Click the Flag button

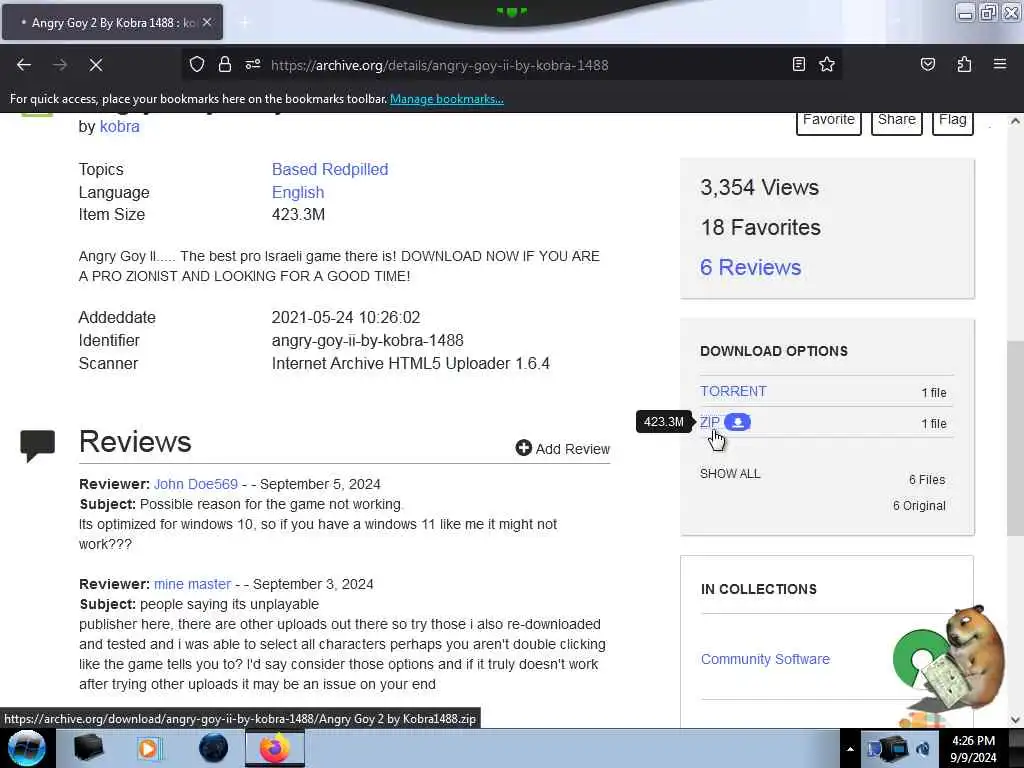952,121
